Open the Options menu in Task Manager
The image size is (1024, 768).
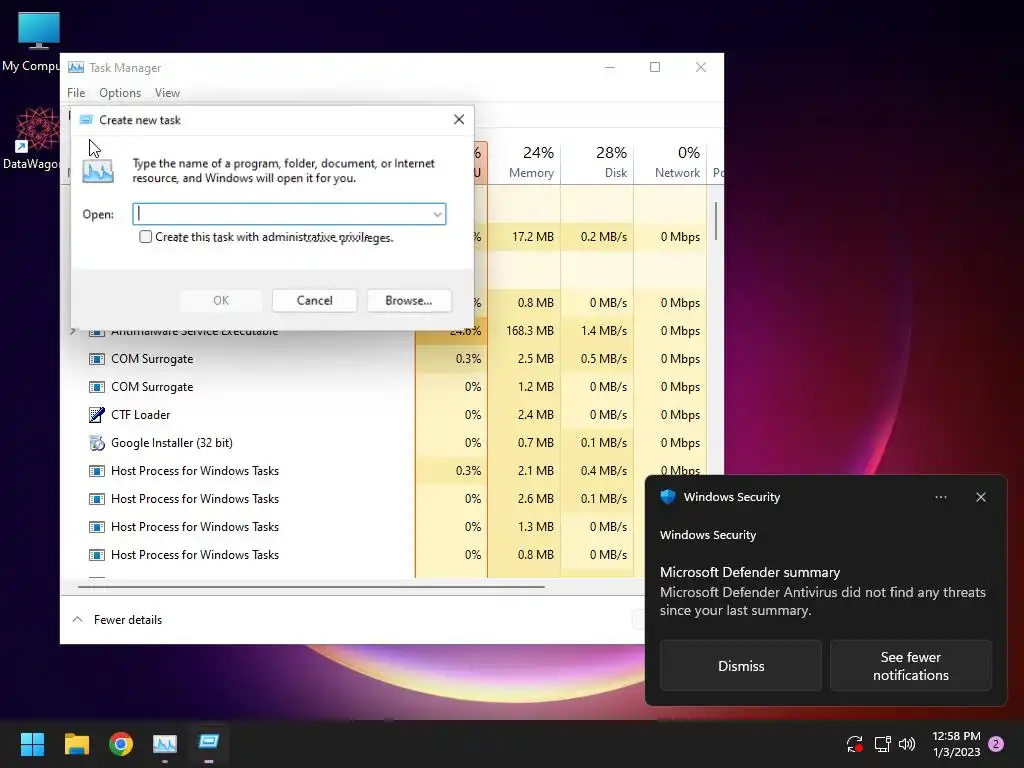(120, 93)
